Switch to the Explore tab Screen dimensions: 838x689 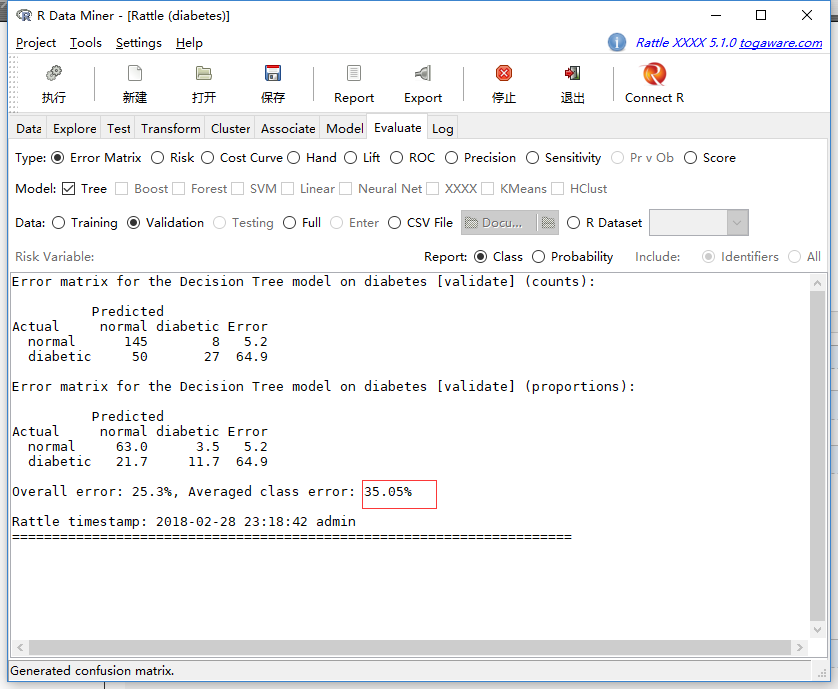[x=74, y=128]
